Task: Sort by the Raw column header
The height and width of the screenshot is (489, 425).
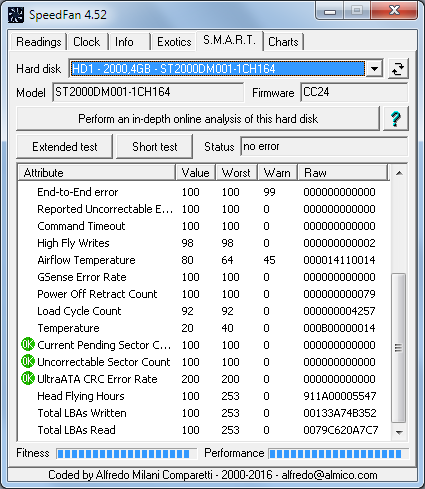Action: pyautogui.click(x=343, y=173)
